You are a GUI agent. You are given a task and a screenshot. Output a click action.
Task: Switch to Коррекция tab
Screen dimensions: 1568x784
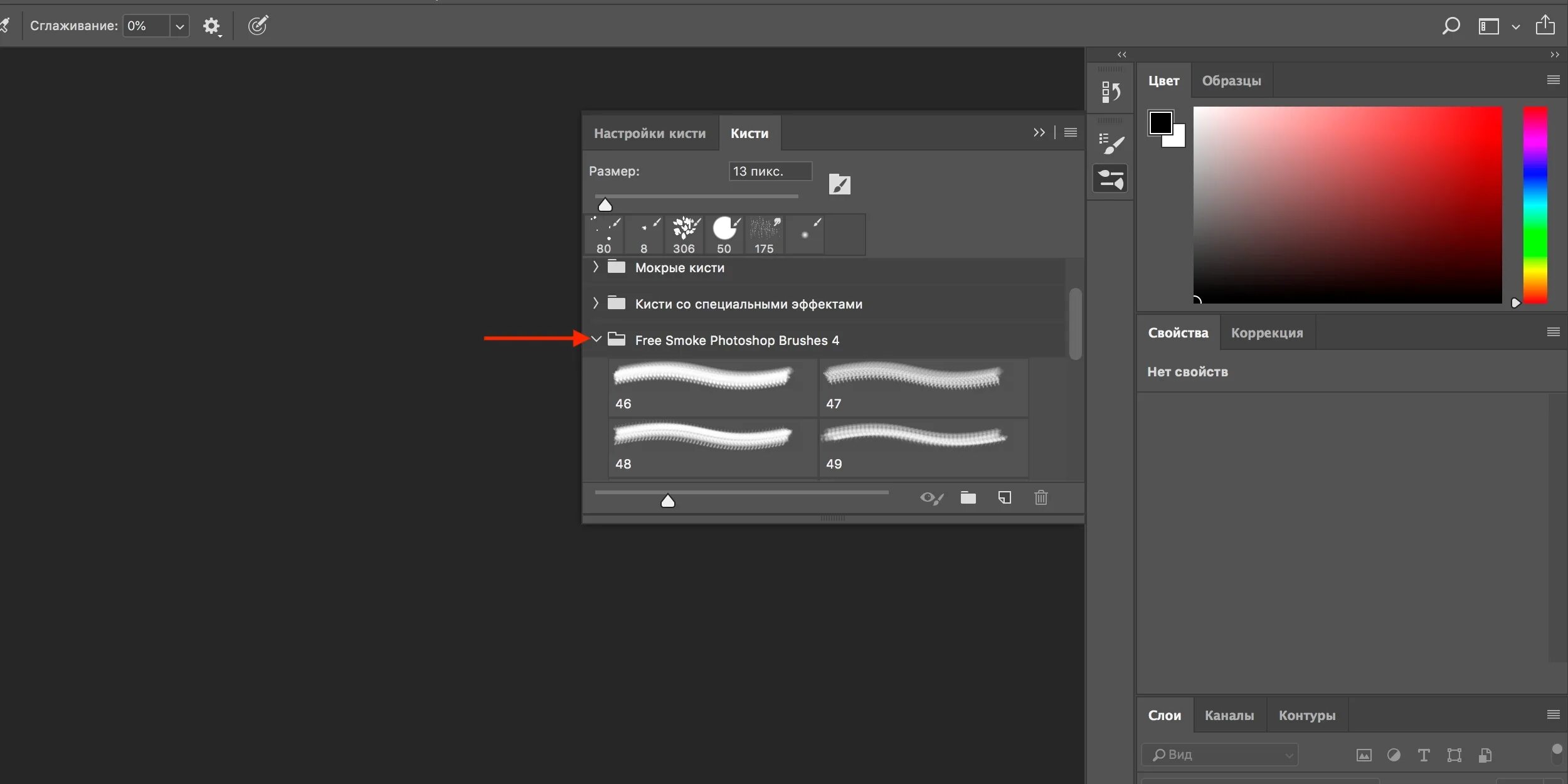click(x=1267, y=333)
